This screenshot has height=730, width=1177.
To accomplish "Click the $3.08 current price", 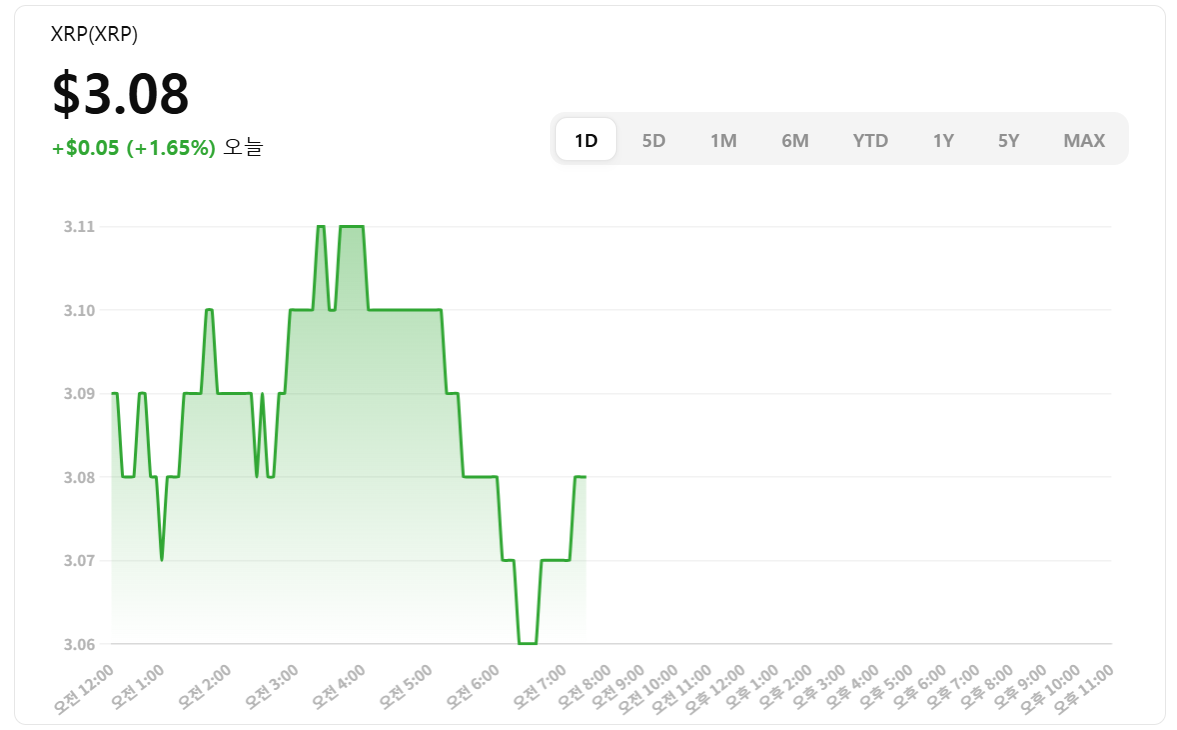I will click(120, 94).
